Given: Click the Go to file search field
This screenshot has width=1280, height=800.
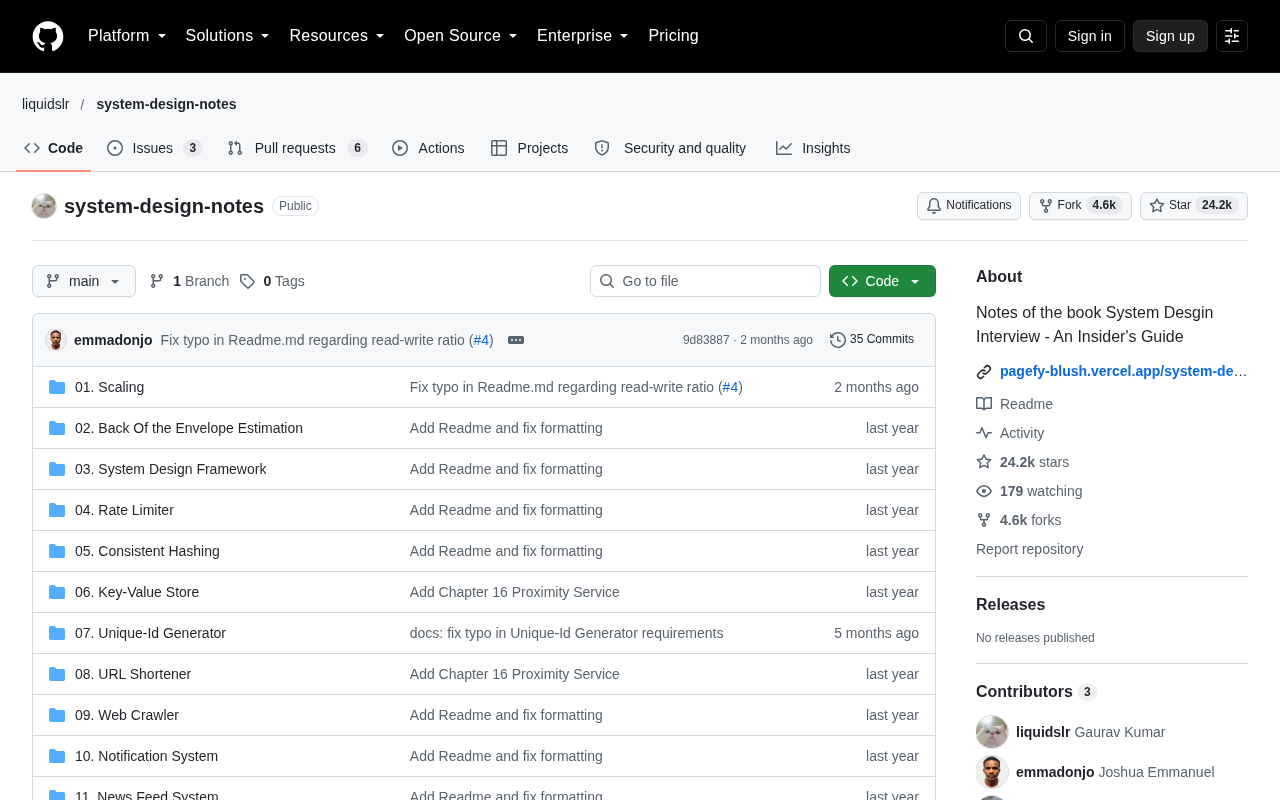Looking at the screenshot, I should 705,281.
